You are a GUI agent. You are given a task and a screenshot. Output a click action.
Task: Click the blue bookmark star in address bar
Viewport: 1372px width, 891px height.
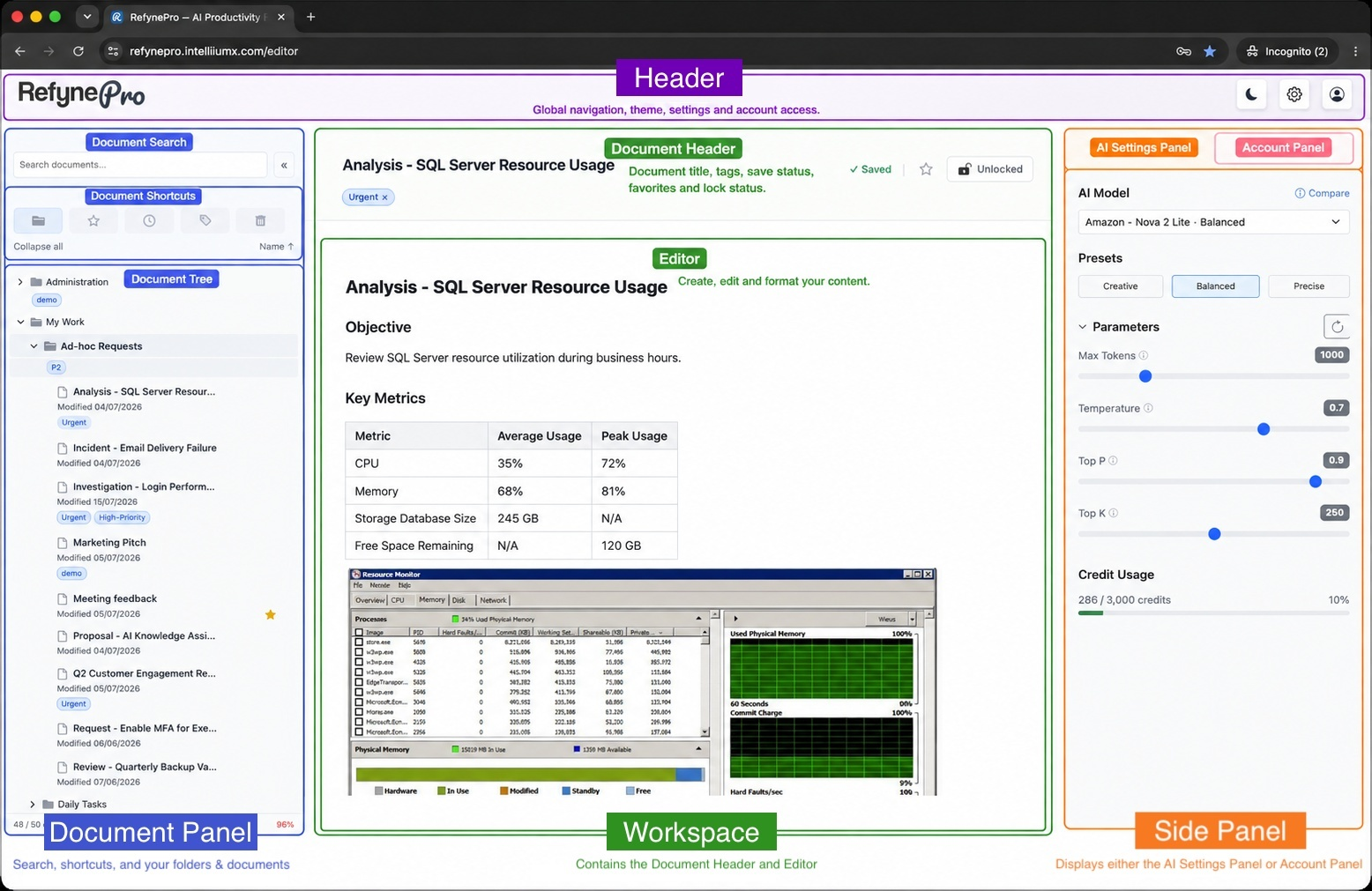[1210, 51]
